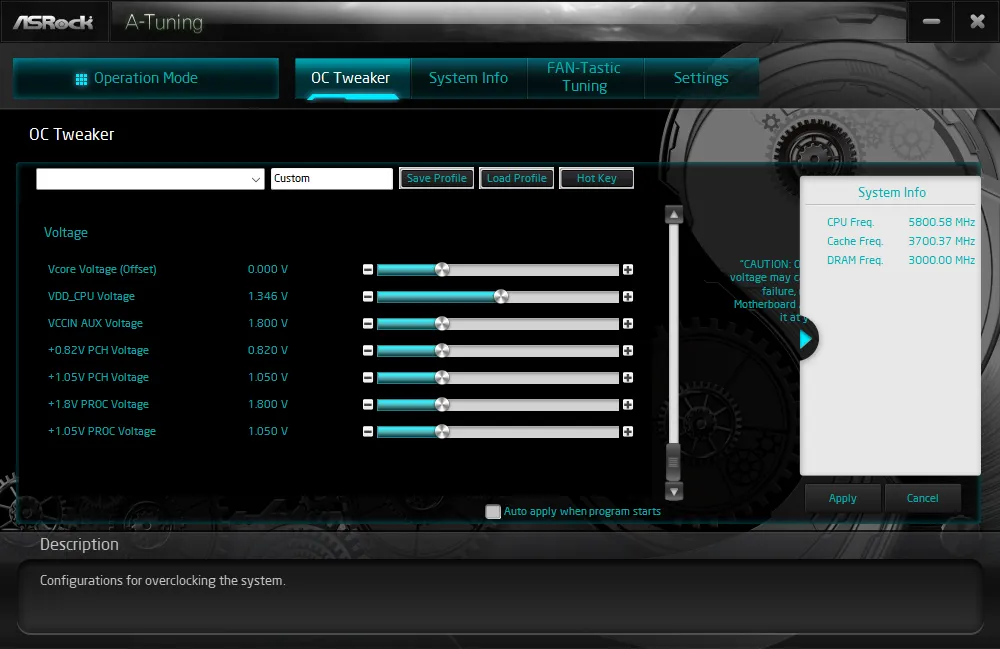Apply the voltage changes
The image size is (1000, 649).
pos(843,498)
